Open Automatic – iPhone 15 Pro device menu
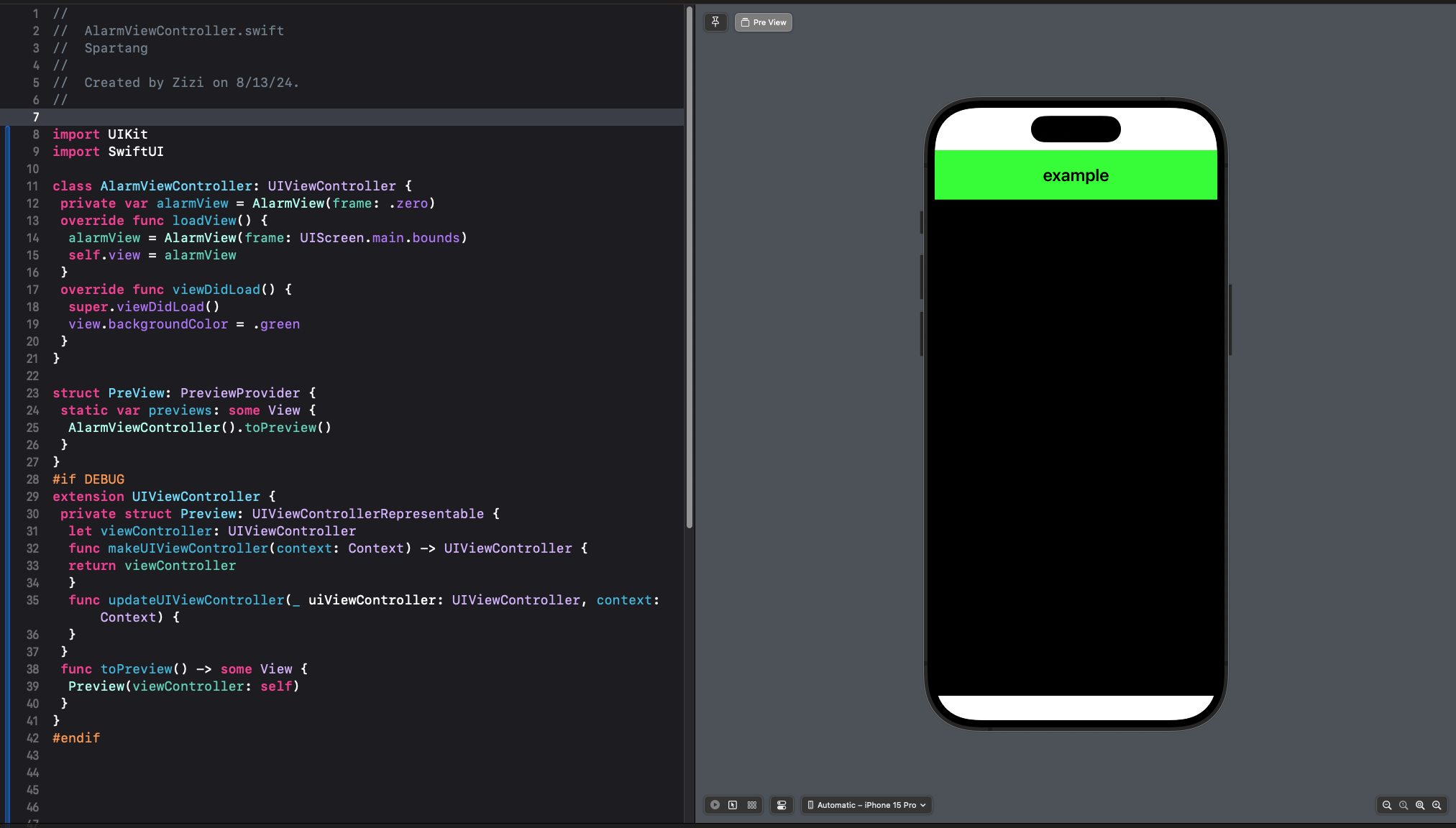 (x=866, y=805)
